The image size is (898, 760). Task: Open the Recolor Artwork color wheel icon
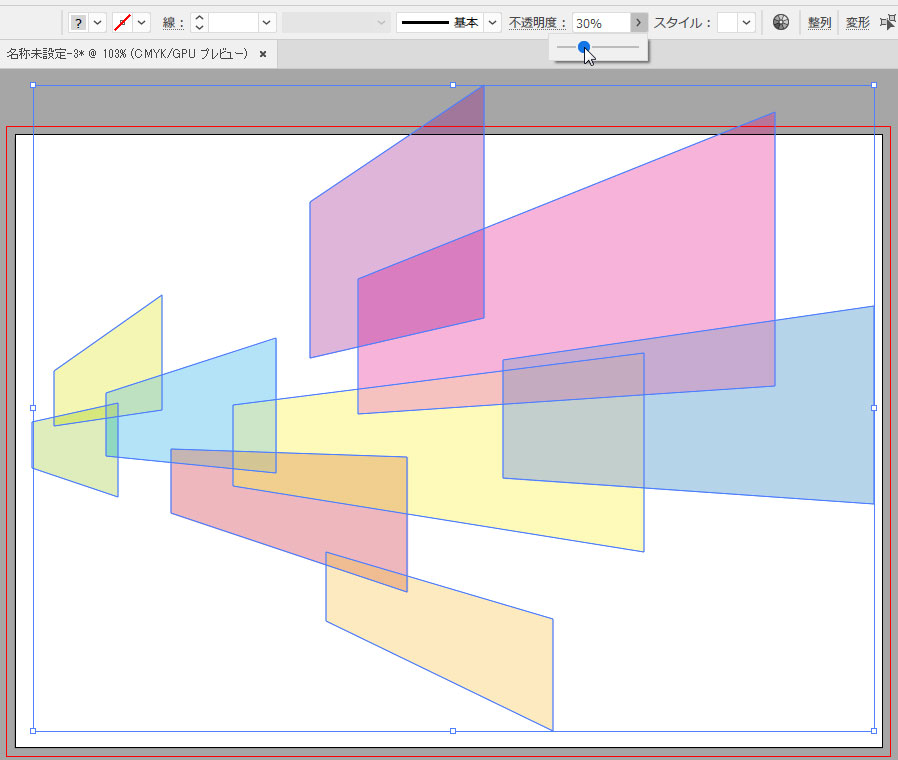tap(781, 22)
